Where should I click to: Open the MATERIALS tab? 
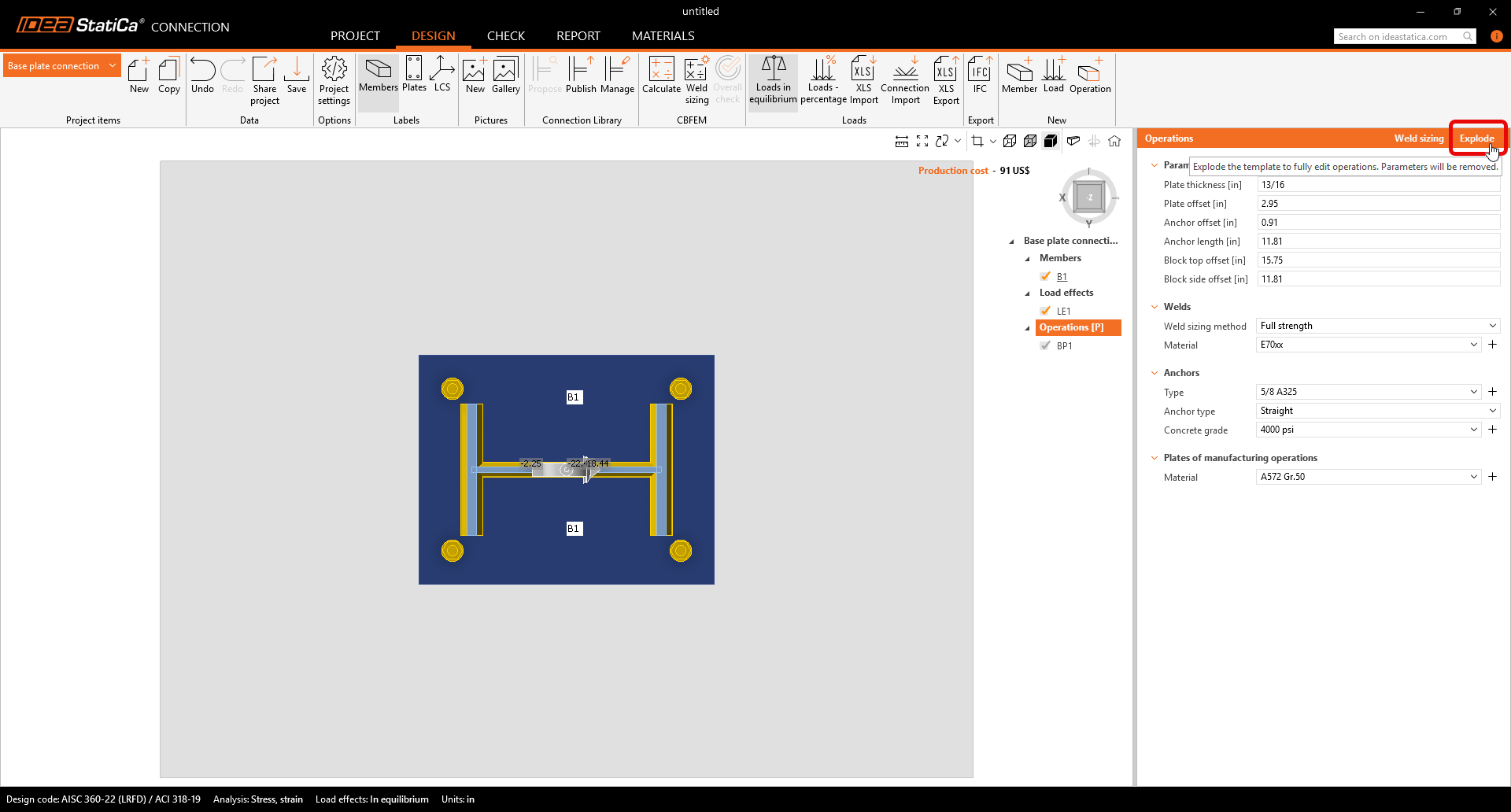pos(663,36)
